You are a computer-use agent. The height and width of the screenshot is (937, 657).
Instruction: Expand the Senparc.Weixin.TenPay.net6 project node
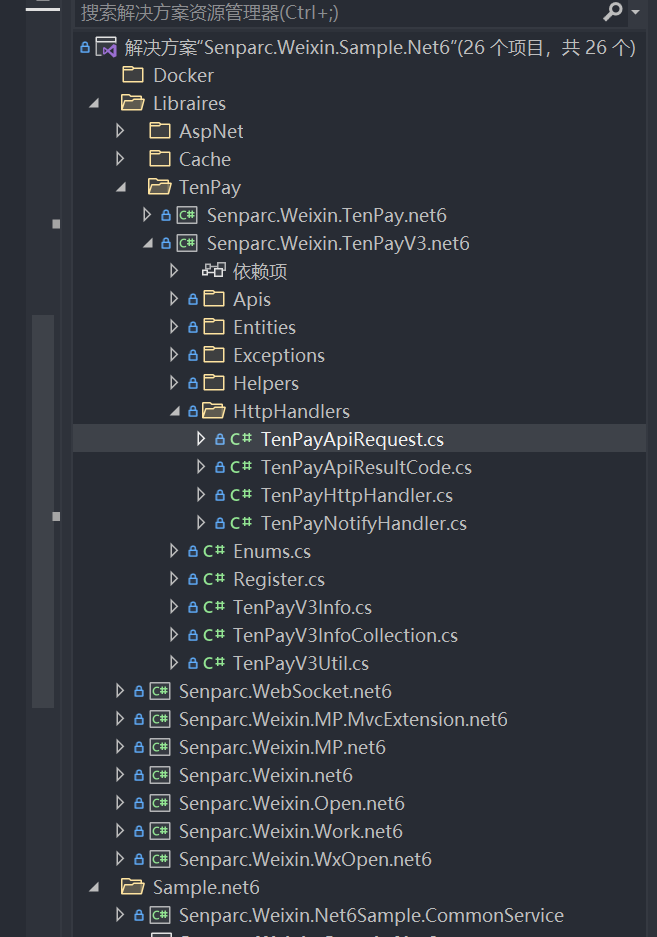147,214
